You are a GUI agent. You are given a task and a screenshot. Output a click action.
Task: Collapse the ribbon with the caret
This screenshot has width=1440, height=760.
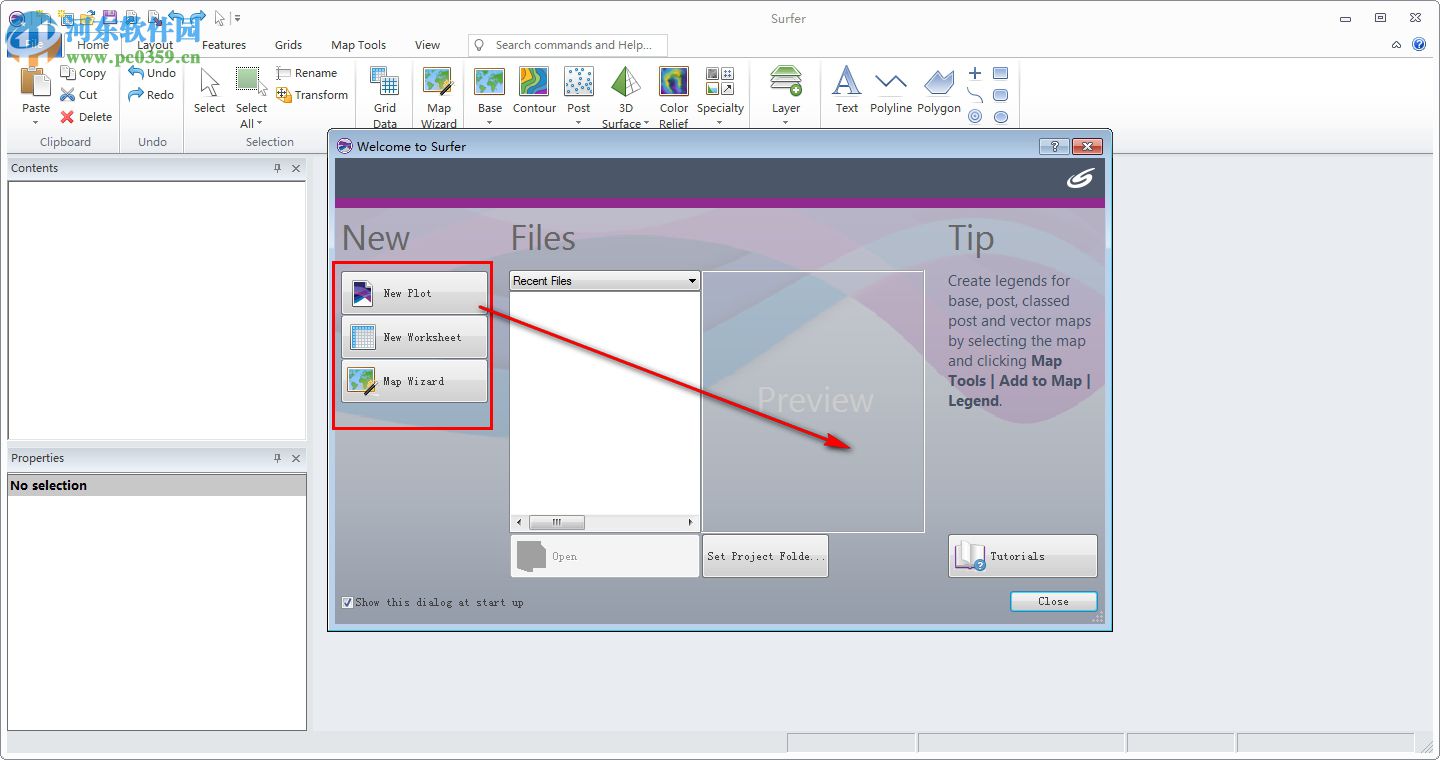click(x=1396, y=45)
